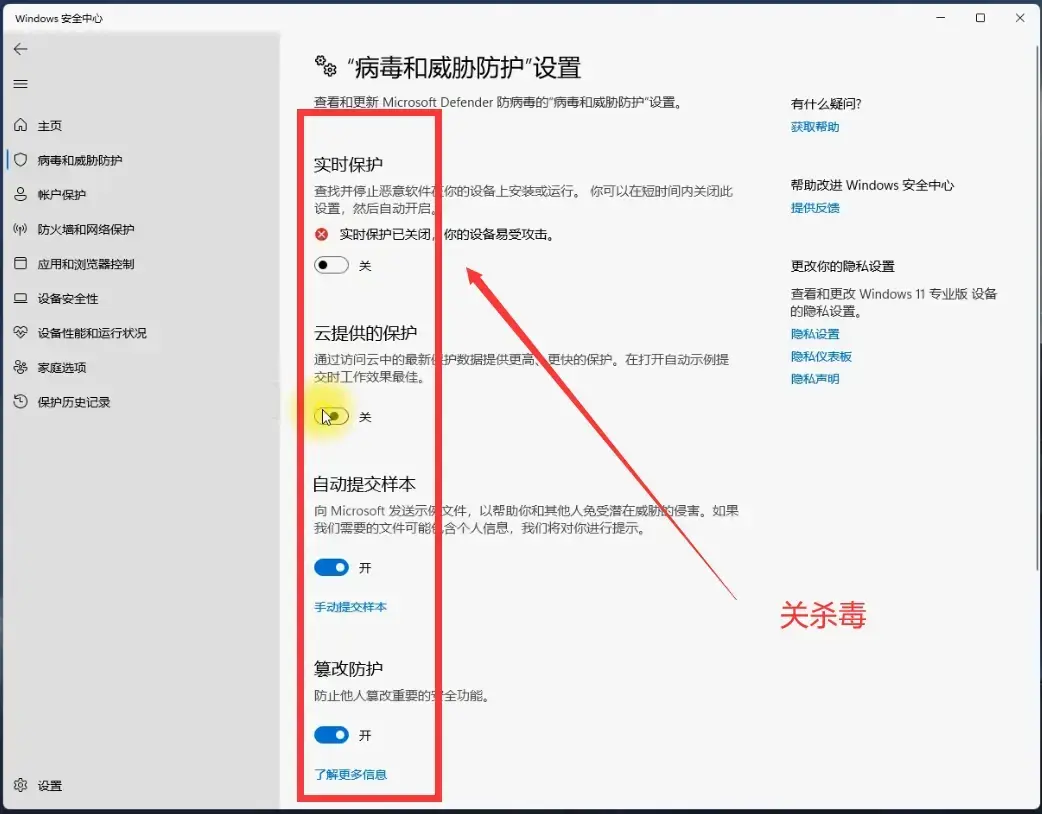This screenshot has height=814, width=1042.
Task: Turn off the 篡改防护 toggle
Action: pyautogui.click(x=331, y=735)
